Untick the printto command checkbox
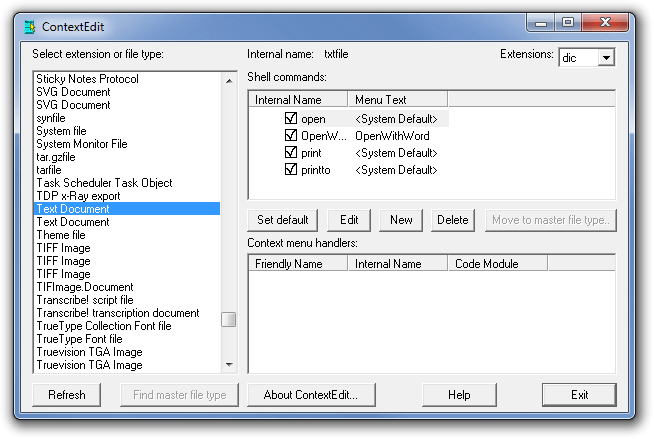This screenshot has height=439, width=654. point(291,169)
